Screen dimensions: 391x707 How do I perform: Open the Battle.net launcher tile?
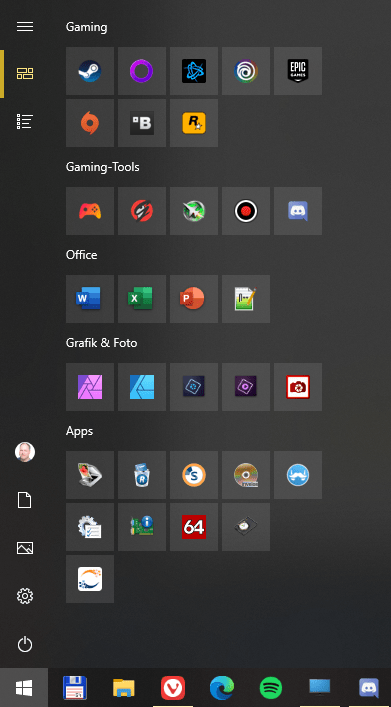(x=194, y=71)
